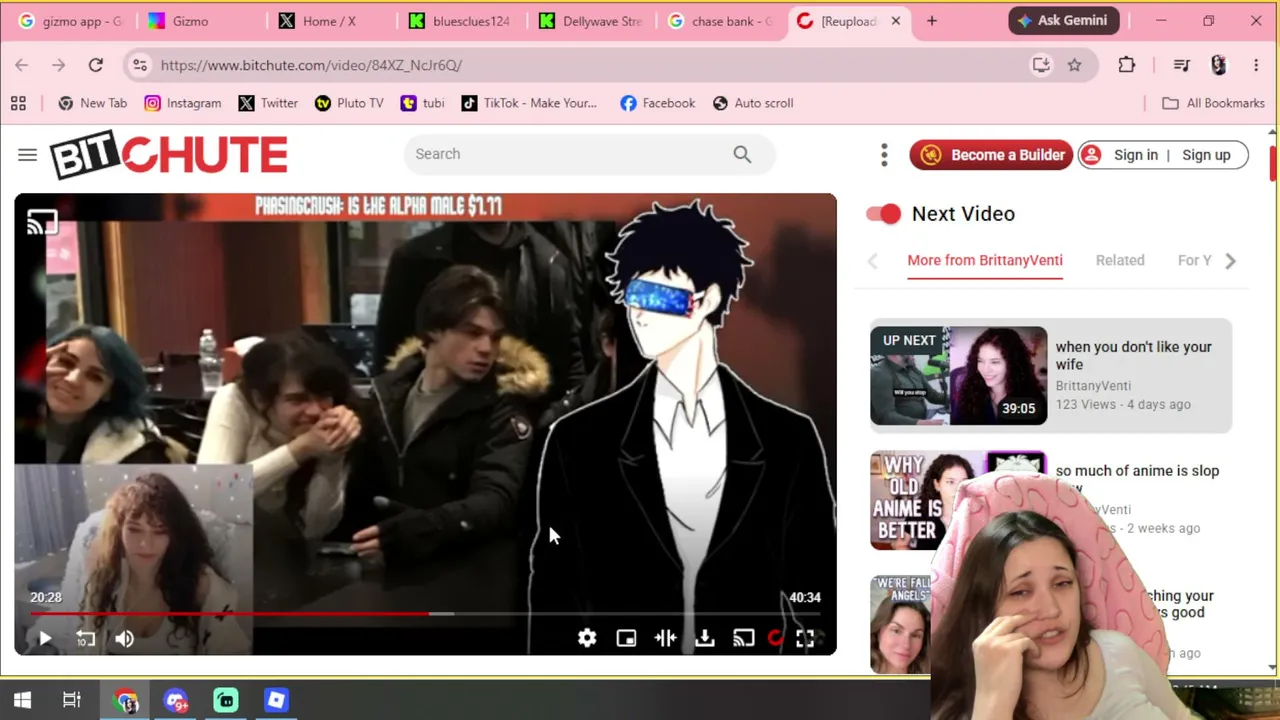This screenshot has height=720, width=1280.
Task: Click Become a Builder button
Action: tap(991, 155)
